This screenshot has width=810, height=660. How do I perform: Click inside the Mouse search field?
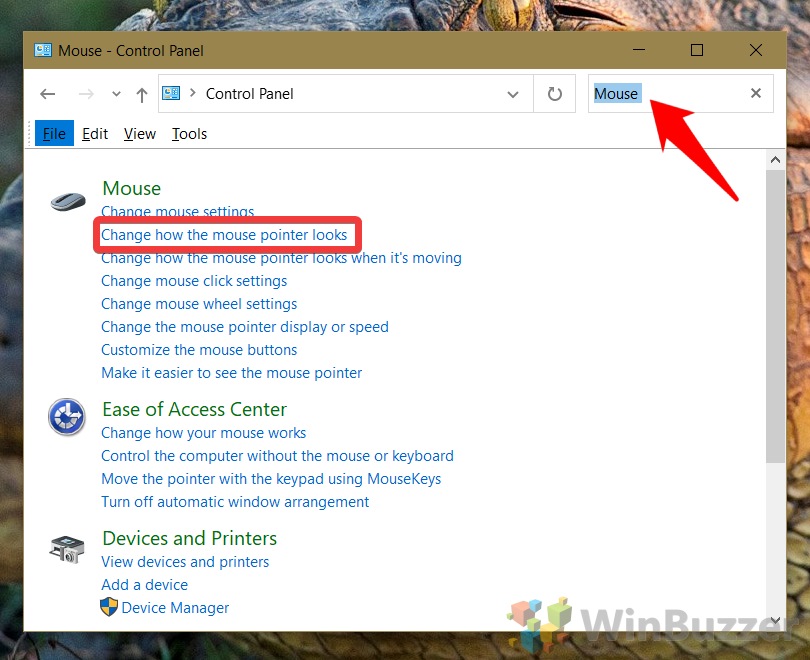click(x=660, y=93)
